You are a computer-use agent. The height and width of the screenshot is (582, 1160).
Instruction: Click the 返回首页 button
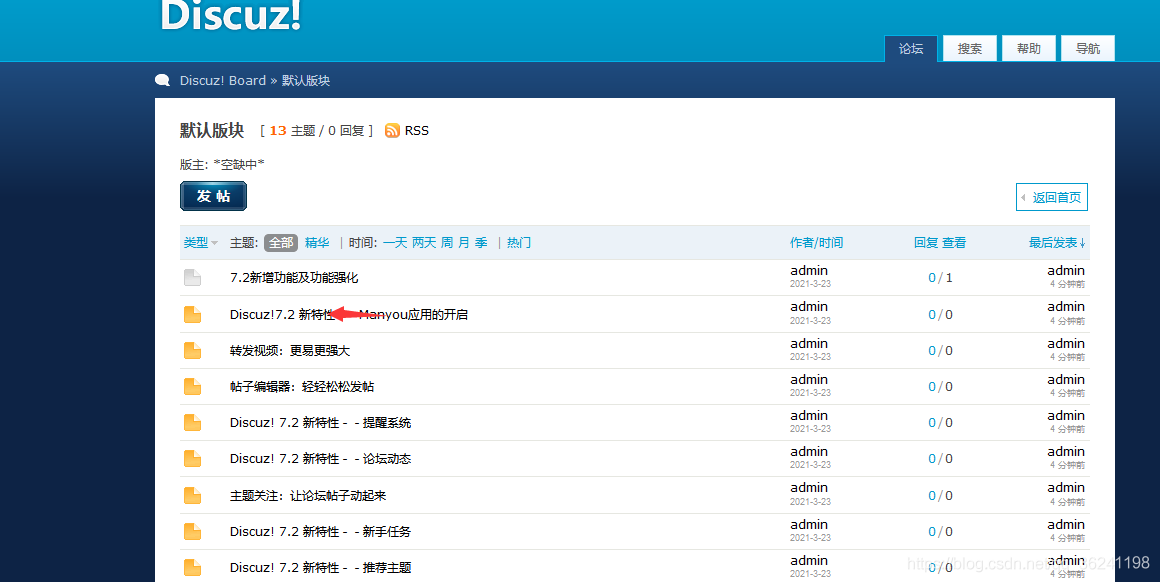(1051, 197)
